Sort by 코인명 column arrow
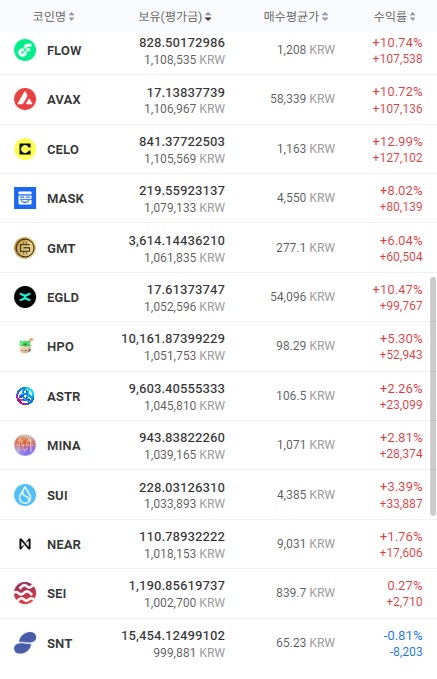The width and height of the screenshot is (437, 679). tap(71, 16)
